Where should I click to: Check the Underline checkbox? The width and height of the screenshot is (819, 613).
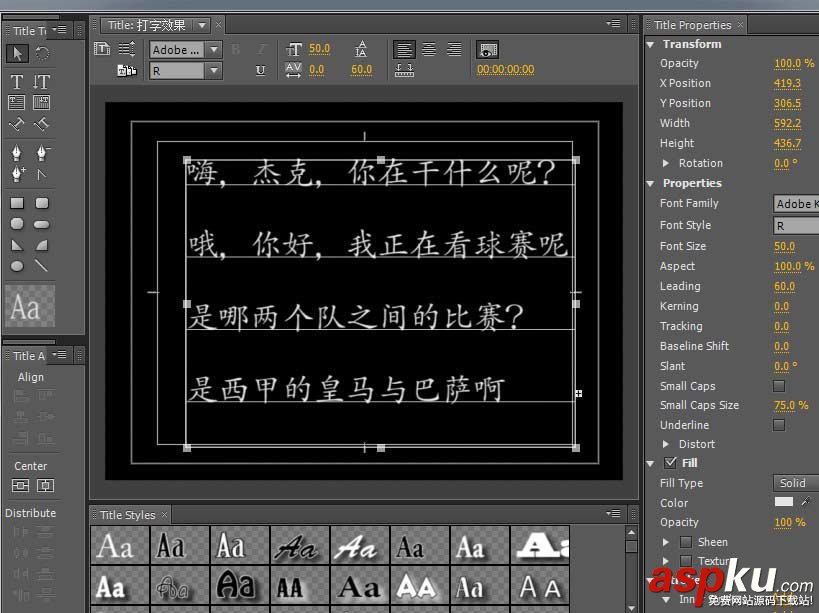pyautogui.click(x=779, y=425)
